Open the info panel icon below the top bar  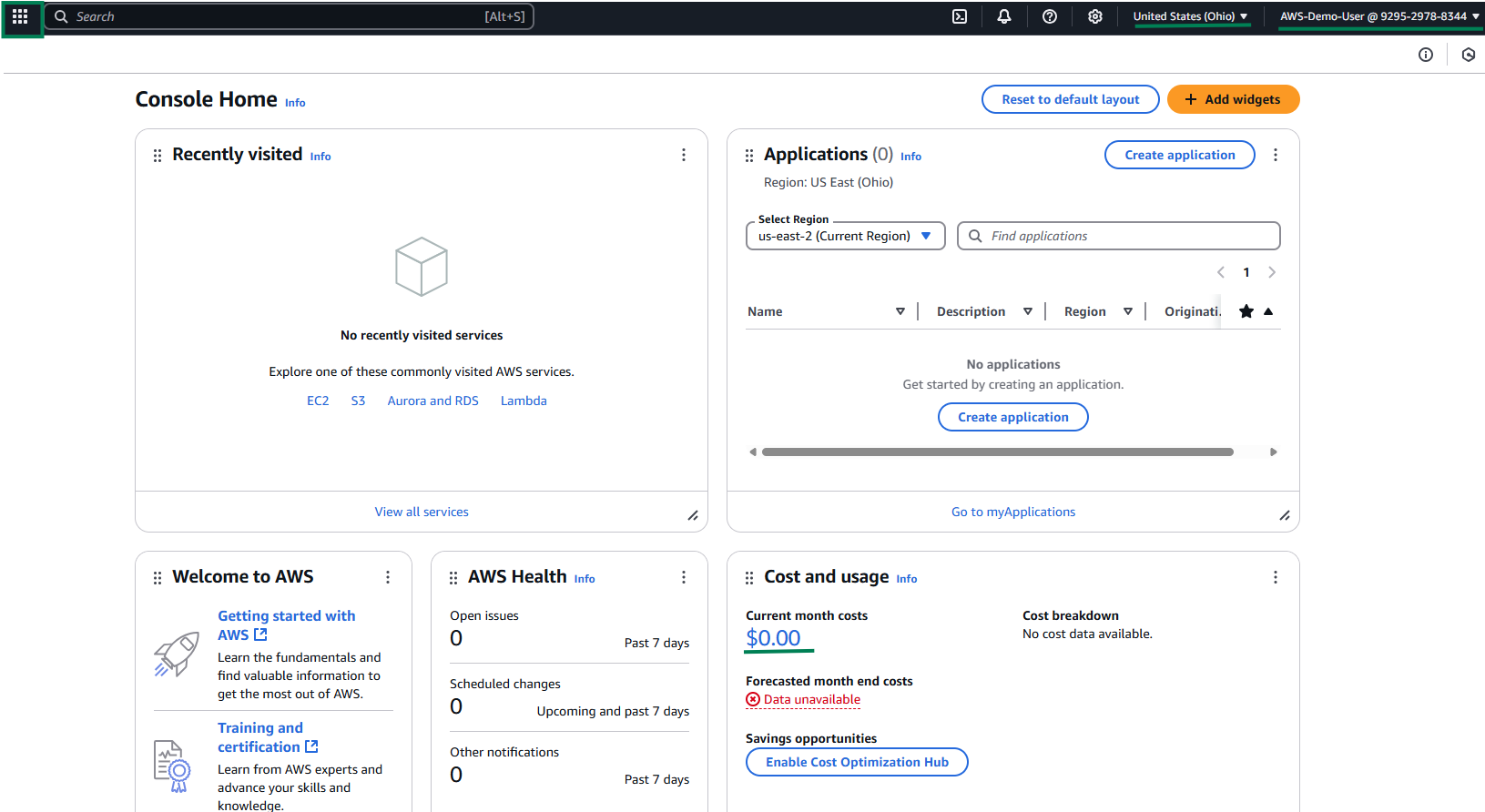click(1426, 55)
